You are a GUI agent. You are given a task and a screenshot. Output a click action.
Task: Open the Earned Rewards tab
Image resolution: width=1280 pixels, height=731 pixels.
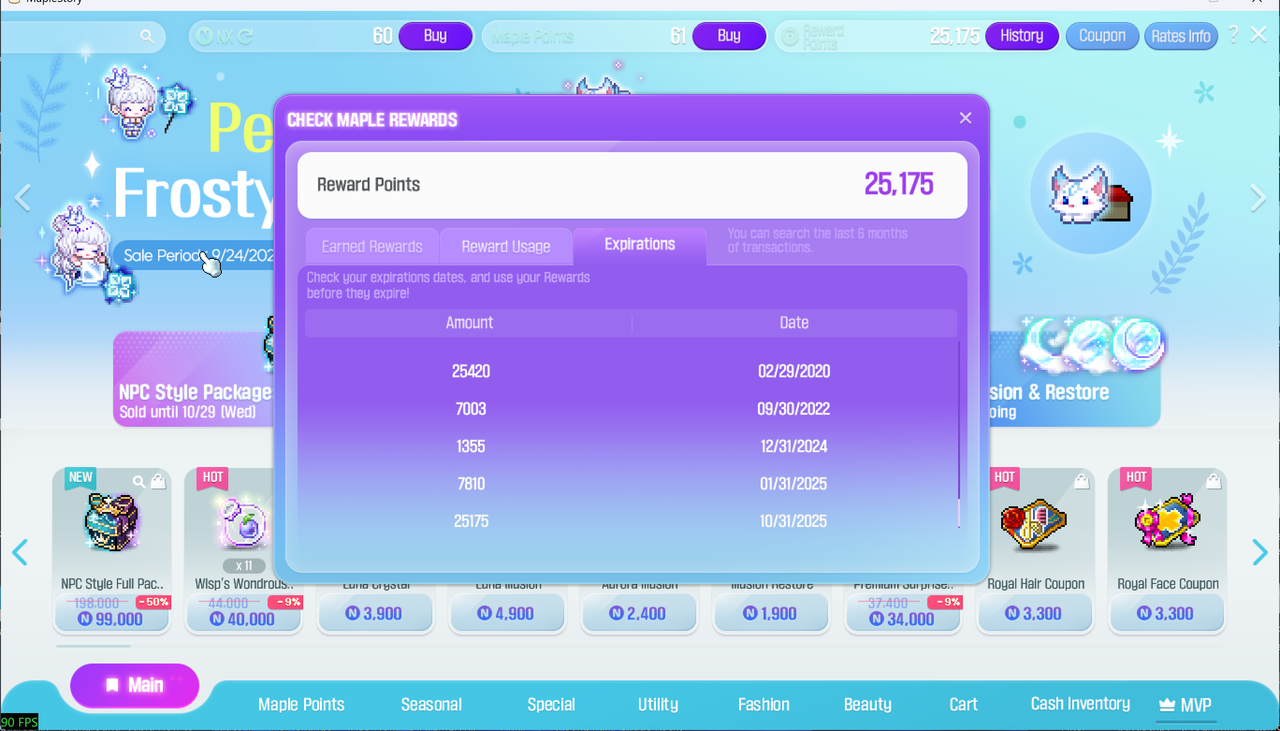[x=372, y=245]
